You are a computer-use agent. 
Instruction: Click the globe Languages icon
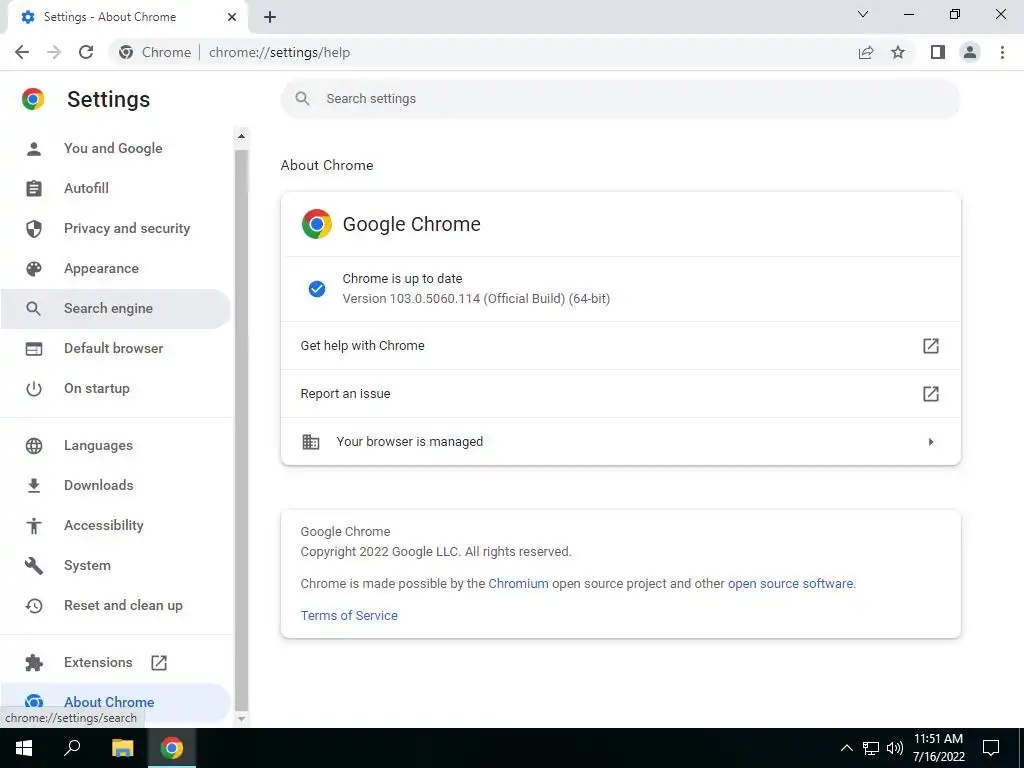[33, 445]
